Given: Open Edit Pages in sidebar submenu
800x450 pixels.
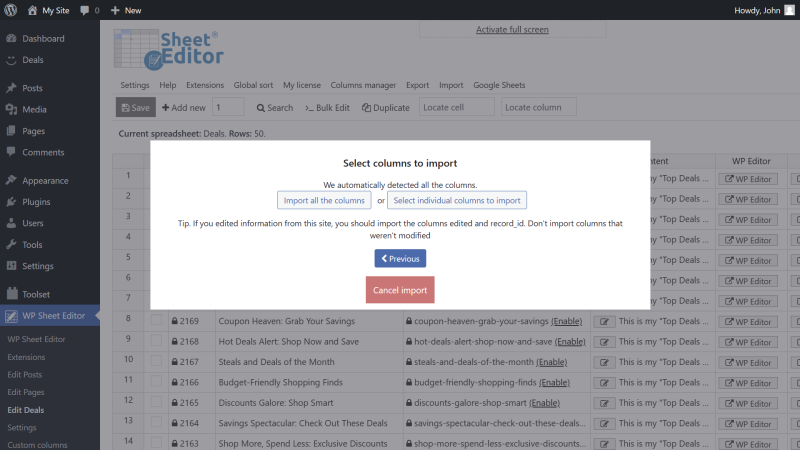Looking at the screenshot, I should click(26, 392).
